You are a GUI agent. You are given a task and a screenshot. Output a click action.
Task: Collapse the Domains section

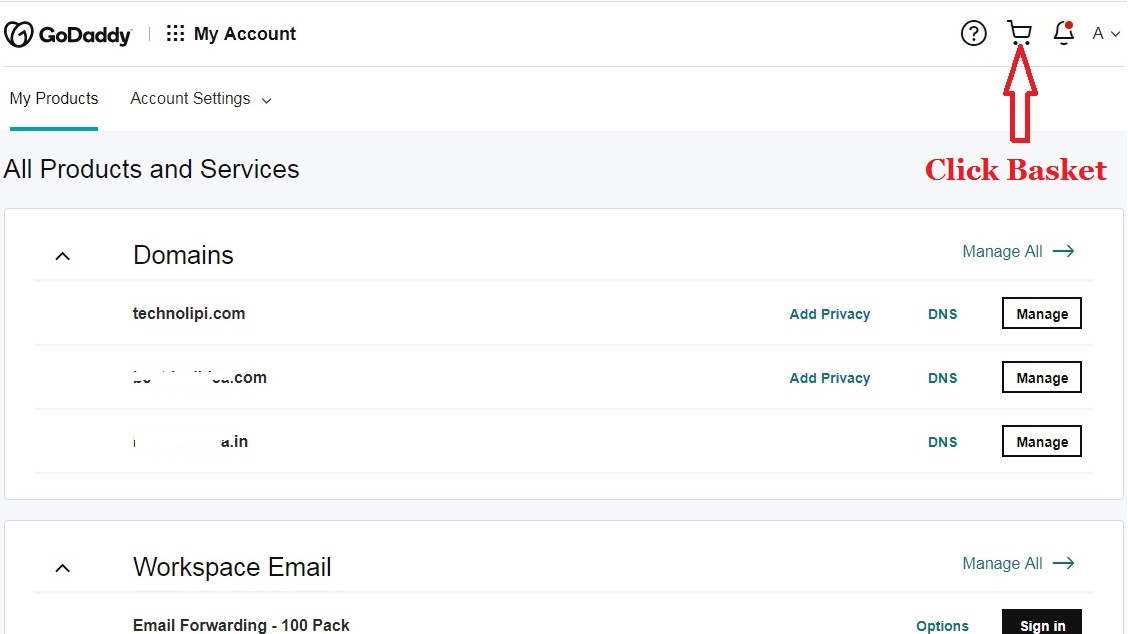(62, 256)
